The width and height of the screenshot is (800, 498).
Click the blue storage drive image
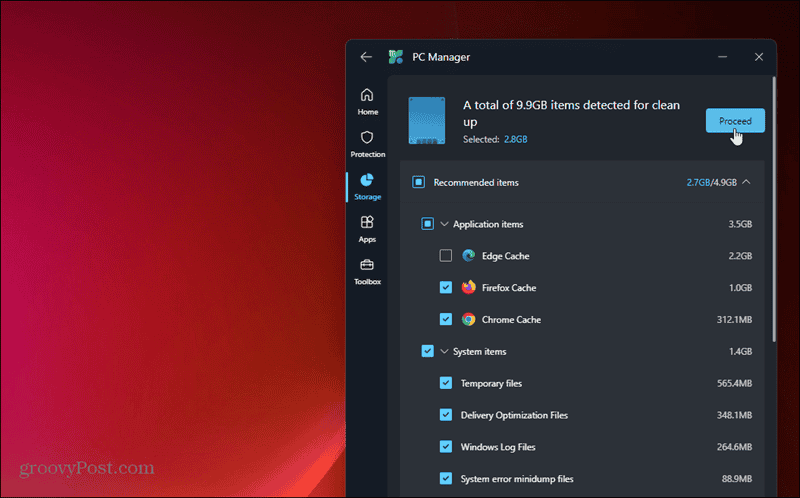tap(427, 121)
